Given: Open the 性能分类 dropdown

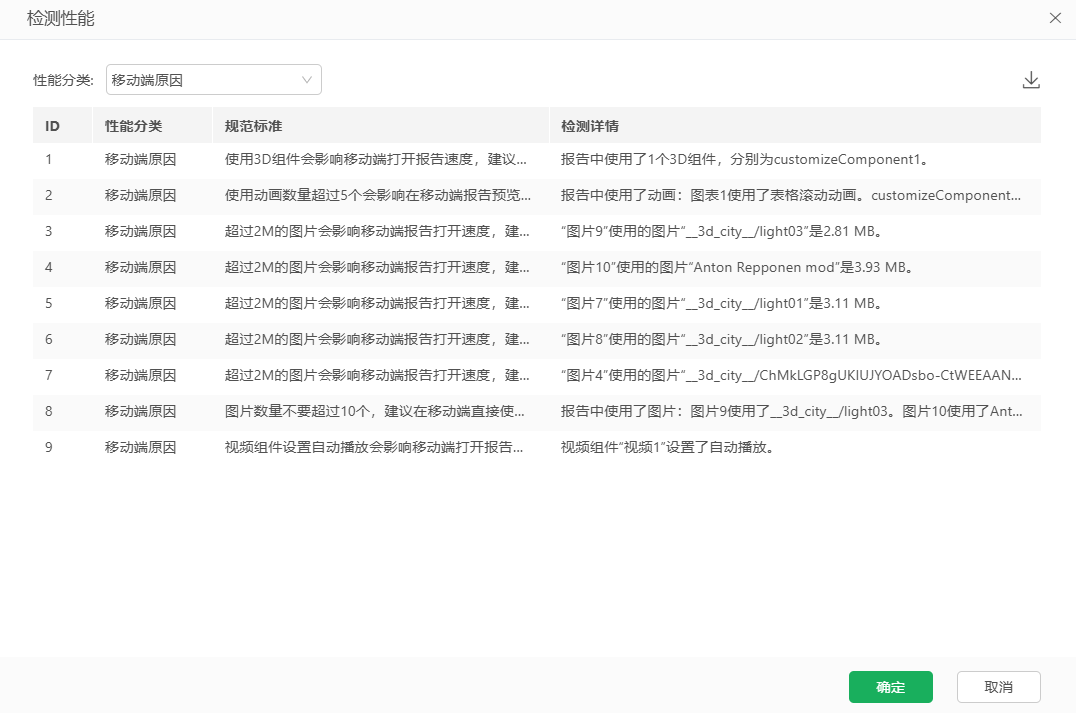Looking at the screenshot, I should [x=213, y=80].
